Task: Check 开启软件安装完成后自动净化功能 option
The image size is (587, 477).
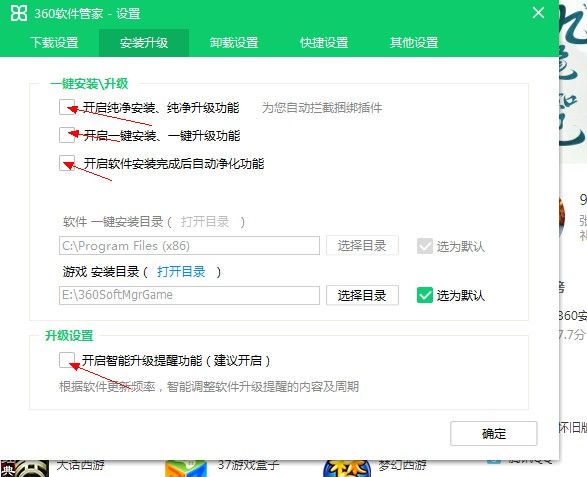Action: 67,163
